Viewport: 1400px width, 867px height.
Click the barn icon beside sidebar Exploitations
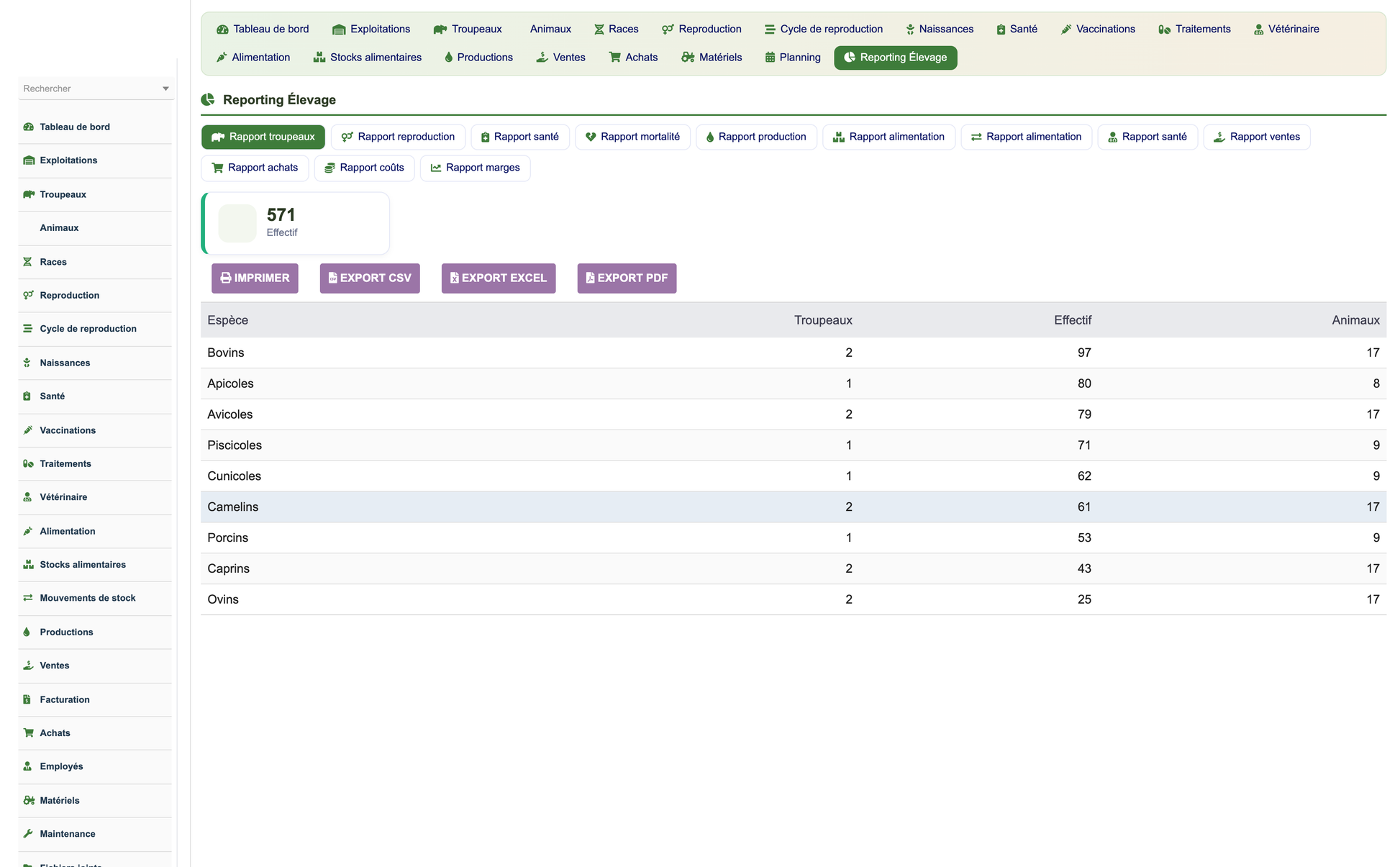pos(29,160)
